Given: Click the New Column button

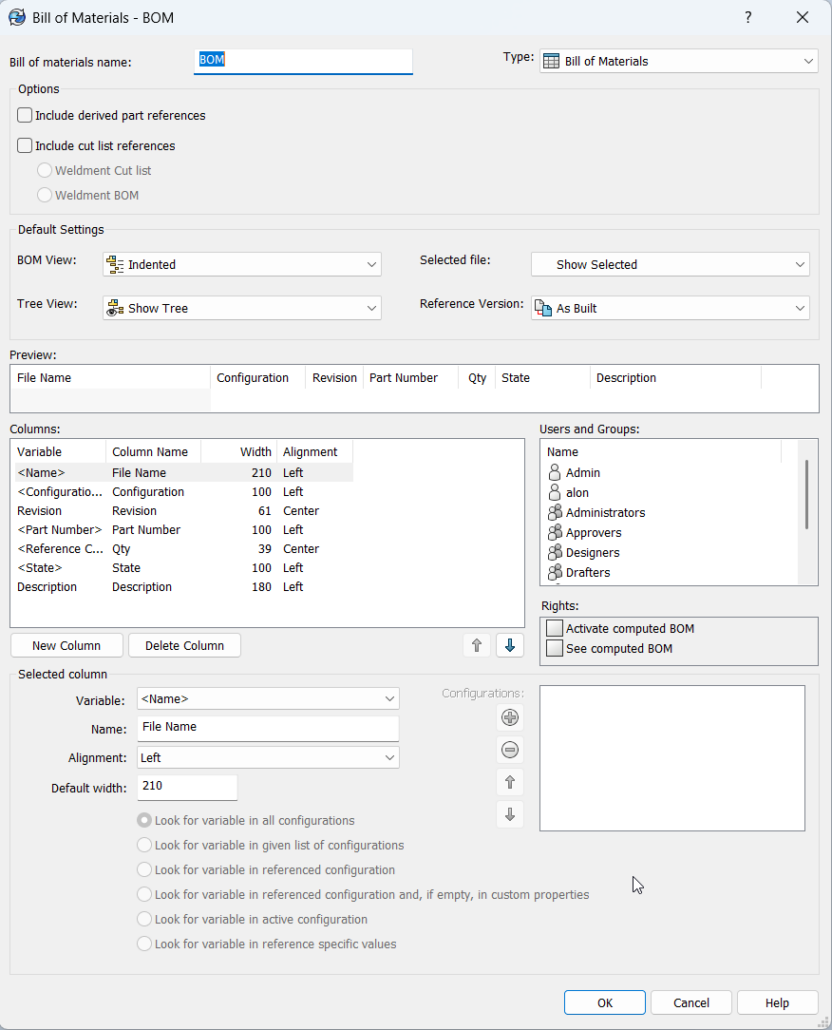Looking at the screenshot, I should pyautogui.click(x=66, y=646).
